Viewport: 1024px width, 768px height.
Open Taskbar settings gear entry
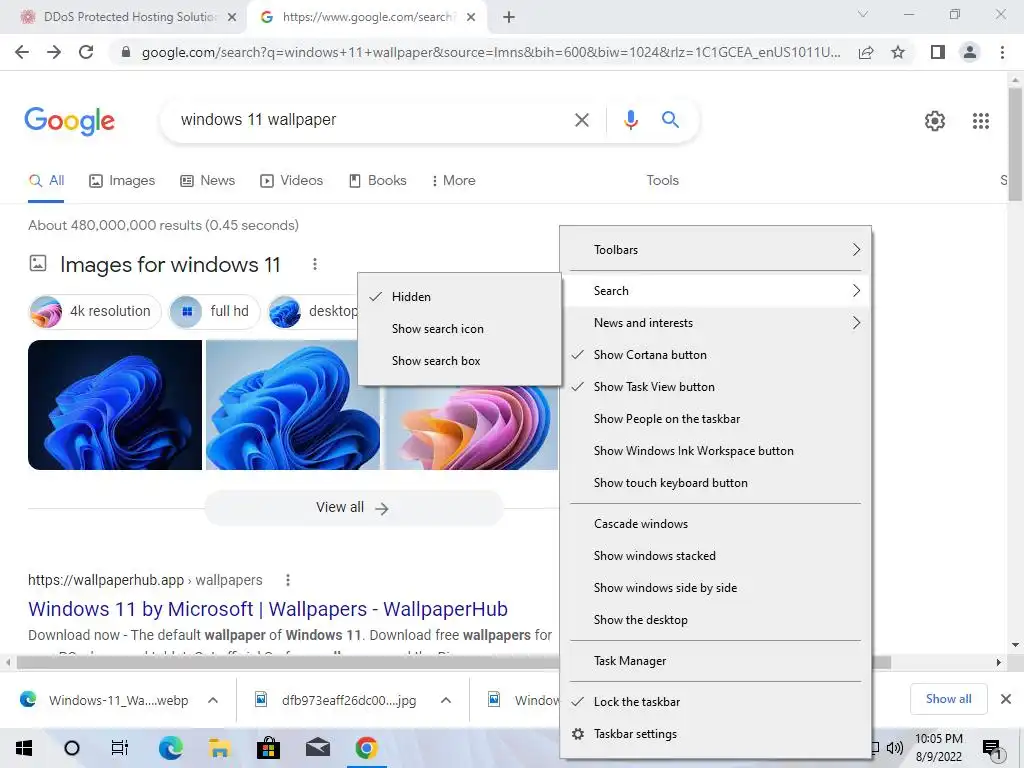pyautogui.click(x=716, y=734)
